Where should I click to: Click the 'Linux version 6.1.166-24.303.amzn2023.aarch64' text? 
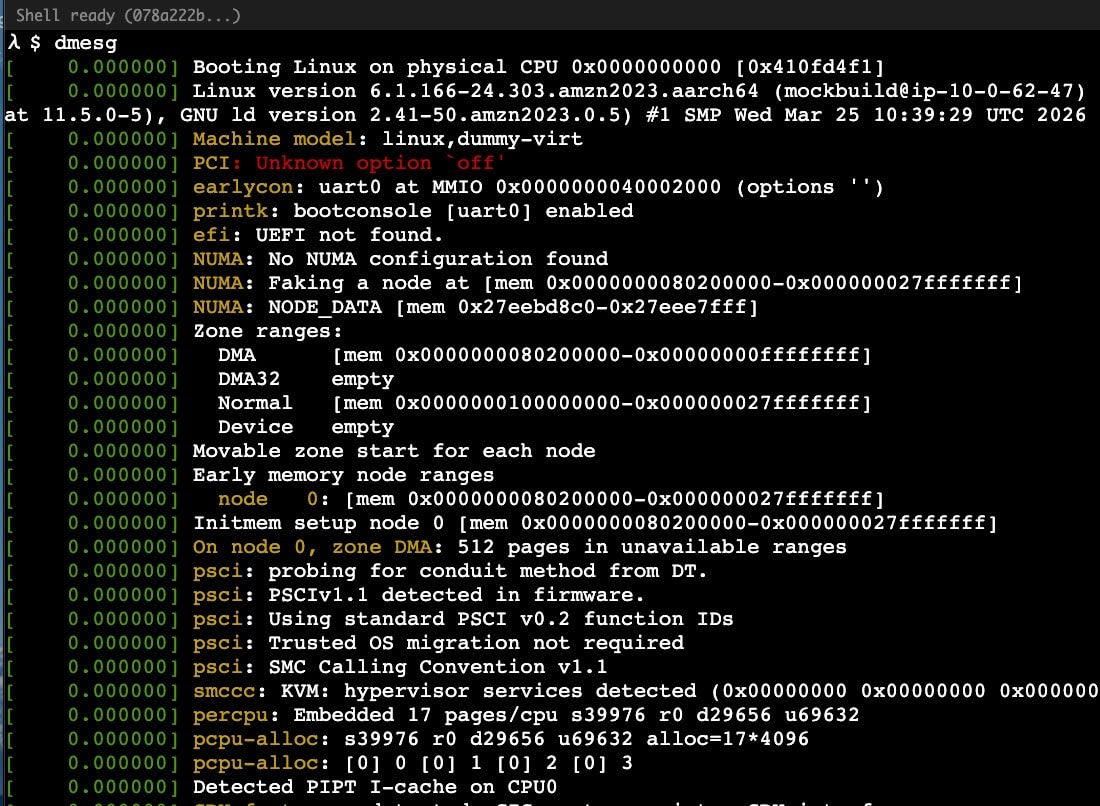coord(476,91)
